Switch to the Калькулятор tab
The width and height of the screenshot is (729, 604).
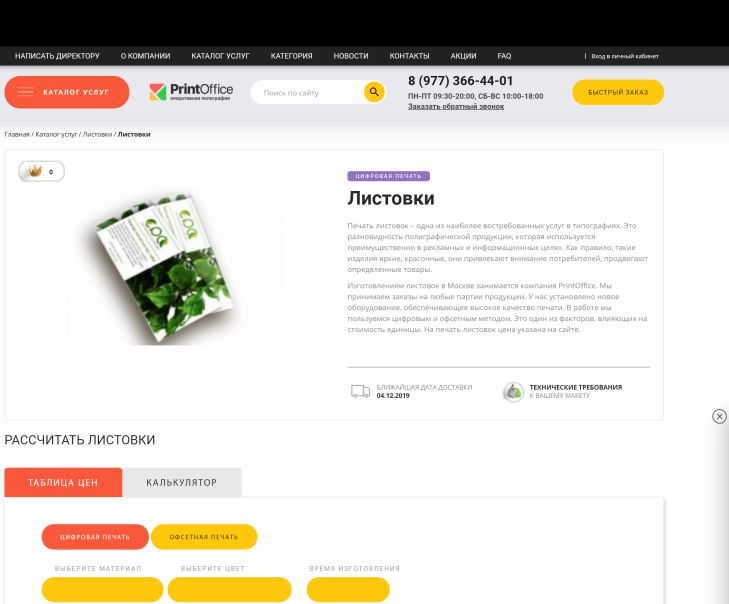point(182,483)
